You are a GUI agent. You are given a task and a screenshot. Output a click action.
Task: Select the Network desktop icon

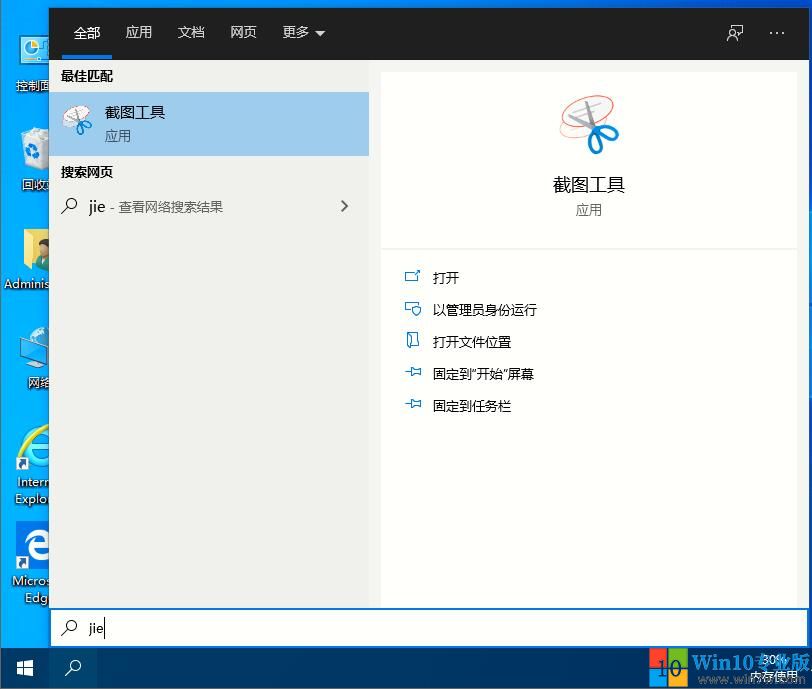pyautogui.click(x=35, y=357)
